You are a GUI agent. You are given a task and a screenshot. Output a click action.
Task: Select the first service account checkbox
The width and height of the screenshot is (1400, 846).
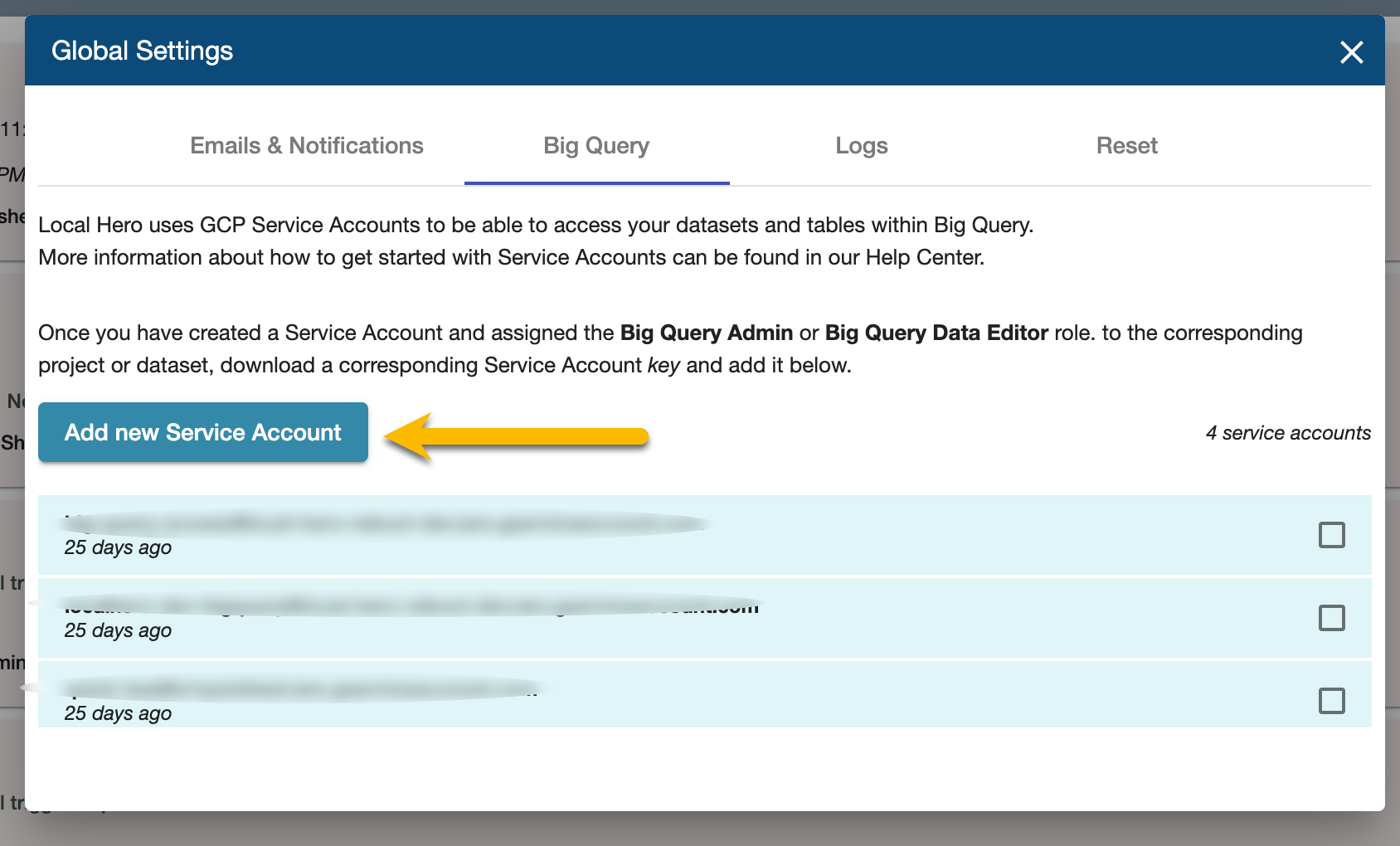click(x=1331, y=535)
